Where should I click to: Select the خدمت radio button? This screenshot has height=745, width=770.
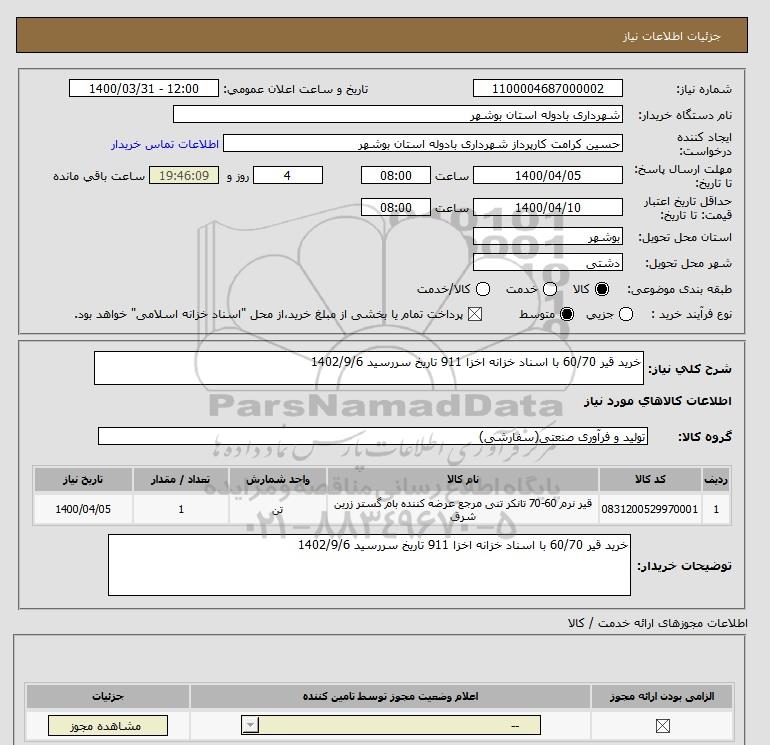[550, 289]
